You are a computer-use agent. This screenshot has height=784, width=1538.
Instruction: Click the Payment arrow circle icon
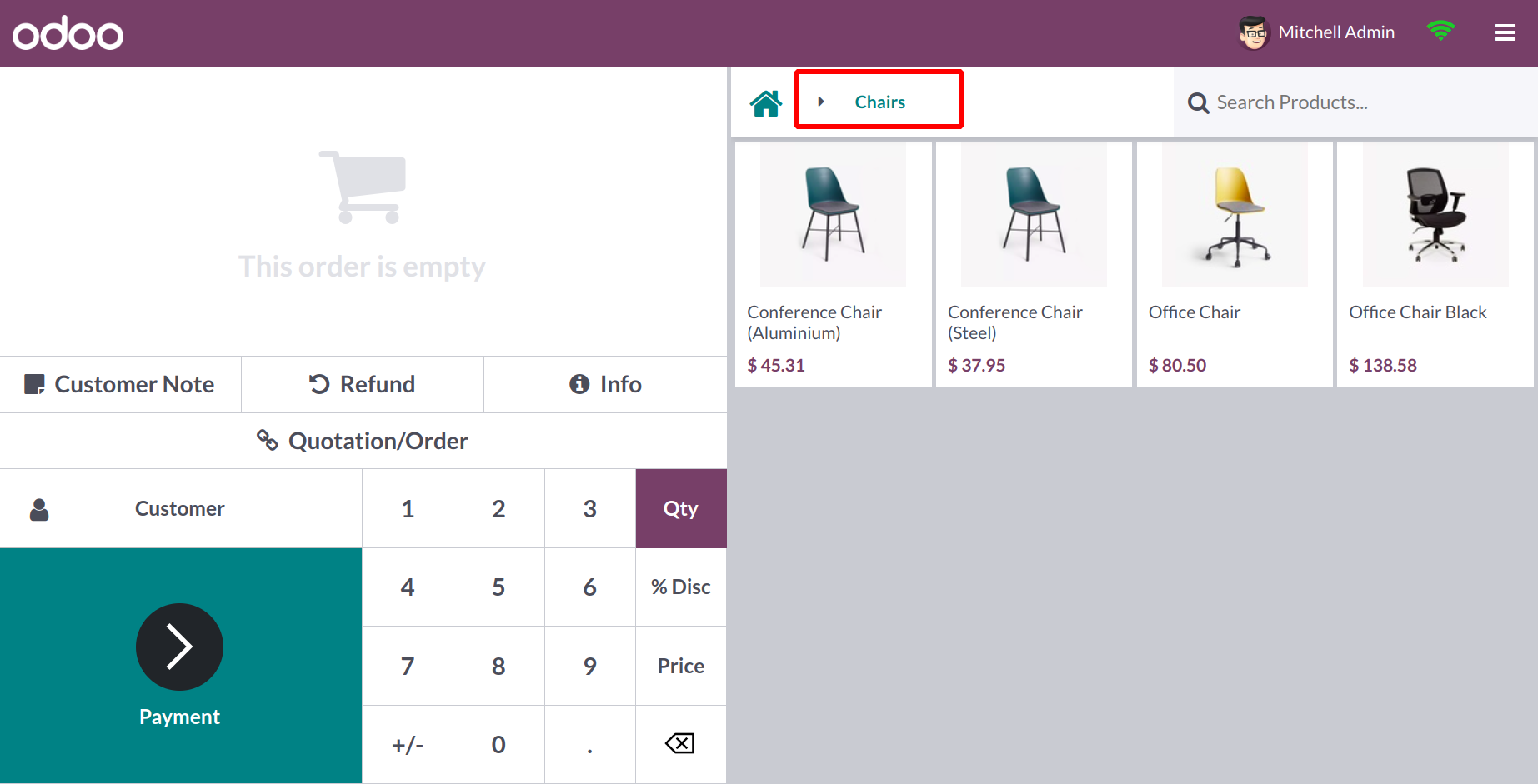click(x=179, y=647)
